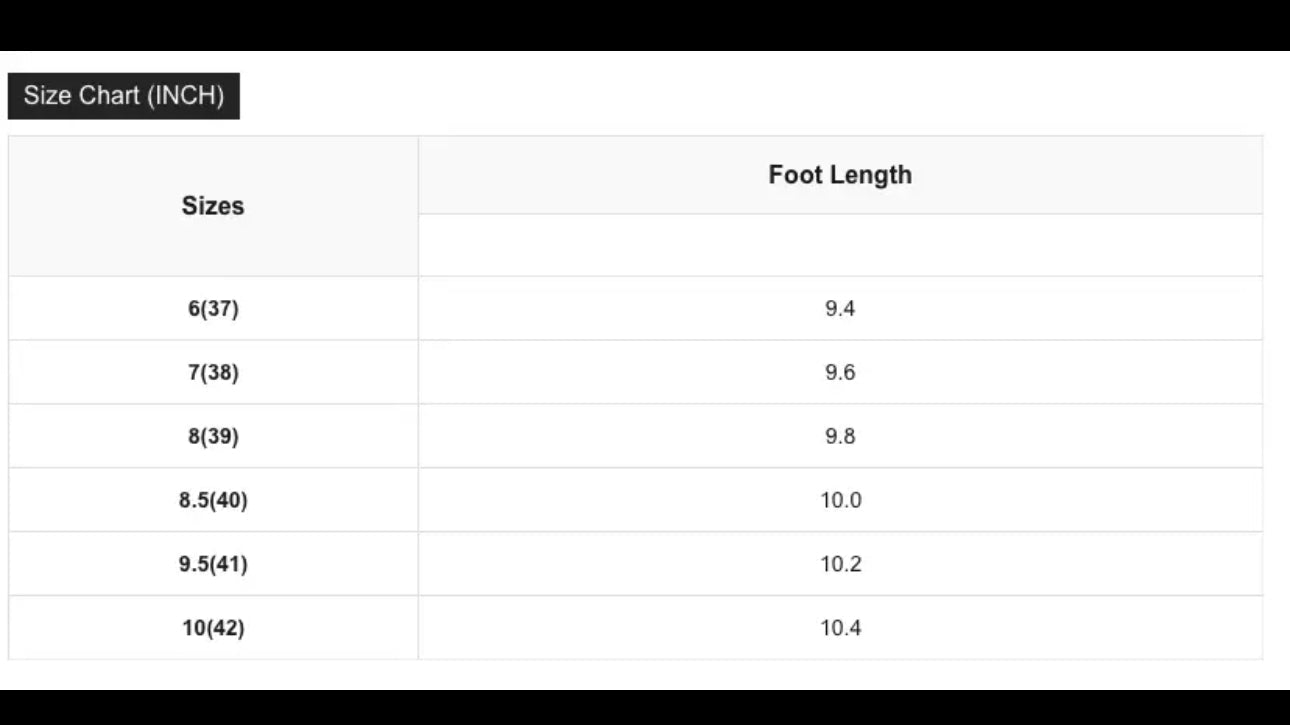Select the Sizes column header

(x=213, y=206)
